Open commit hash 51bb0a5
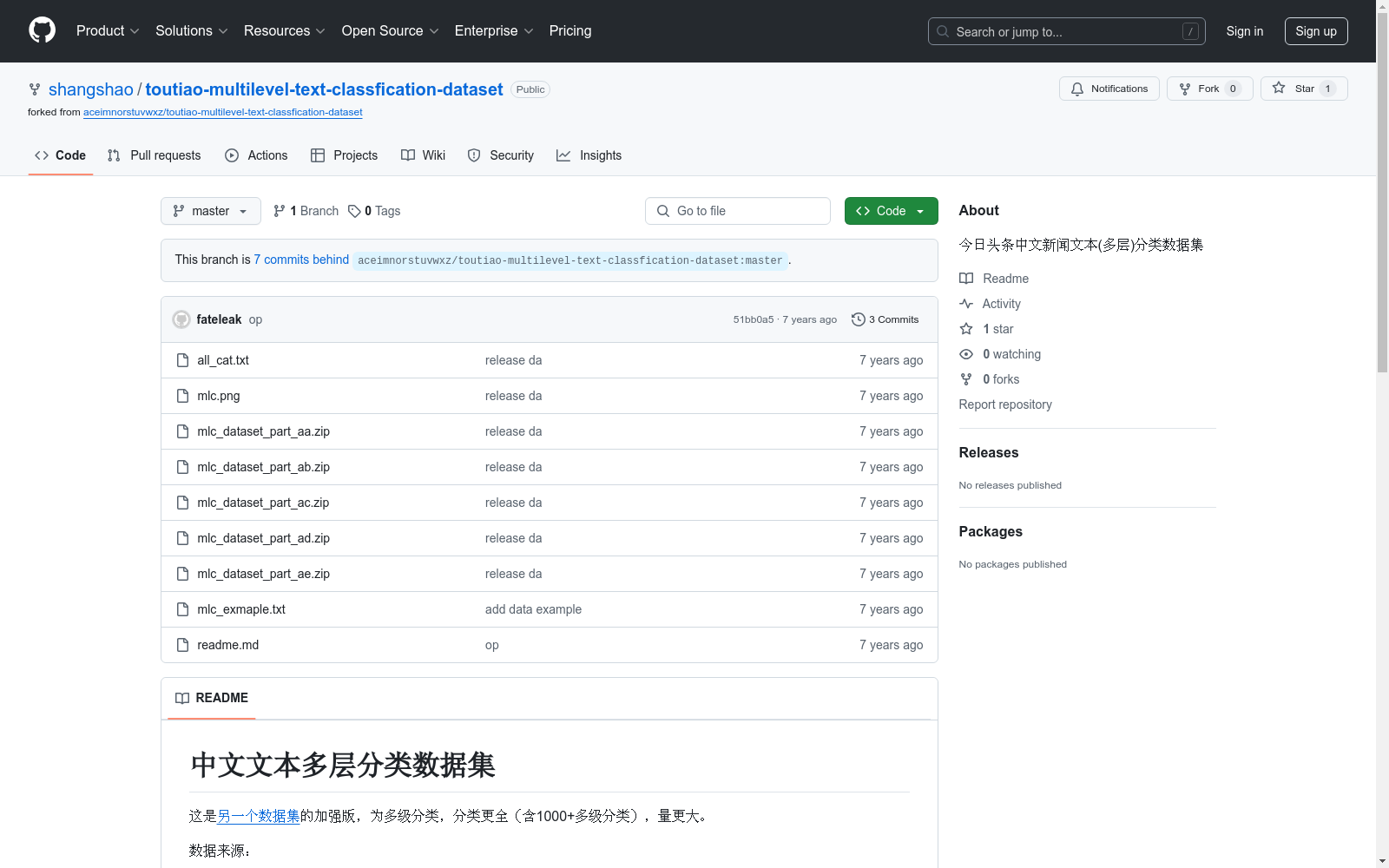The height and width of the screenshot is (868, 1389). [x=754, y=319]
